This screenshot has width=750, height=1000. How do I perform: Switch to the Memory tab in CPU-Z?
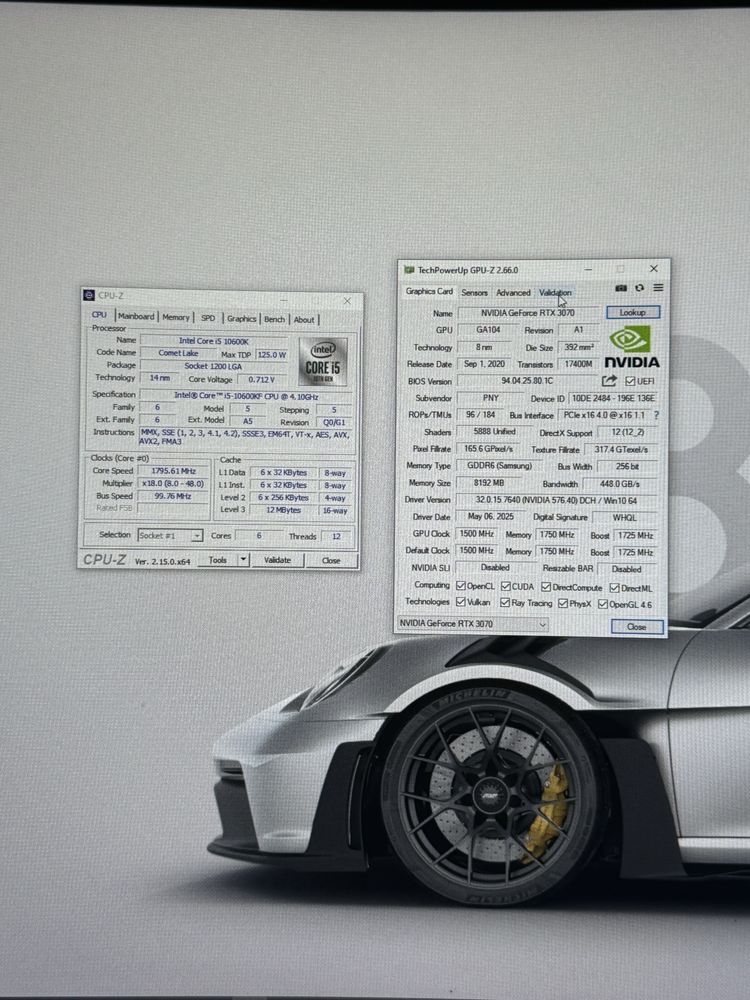coord(175,317)
